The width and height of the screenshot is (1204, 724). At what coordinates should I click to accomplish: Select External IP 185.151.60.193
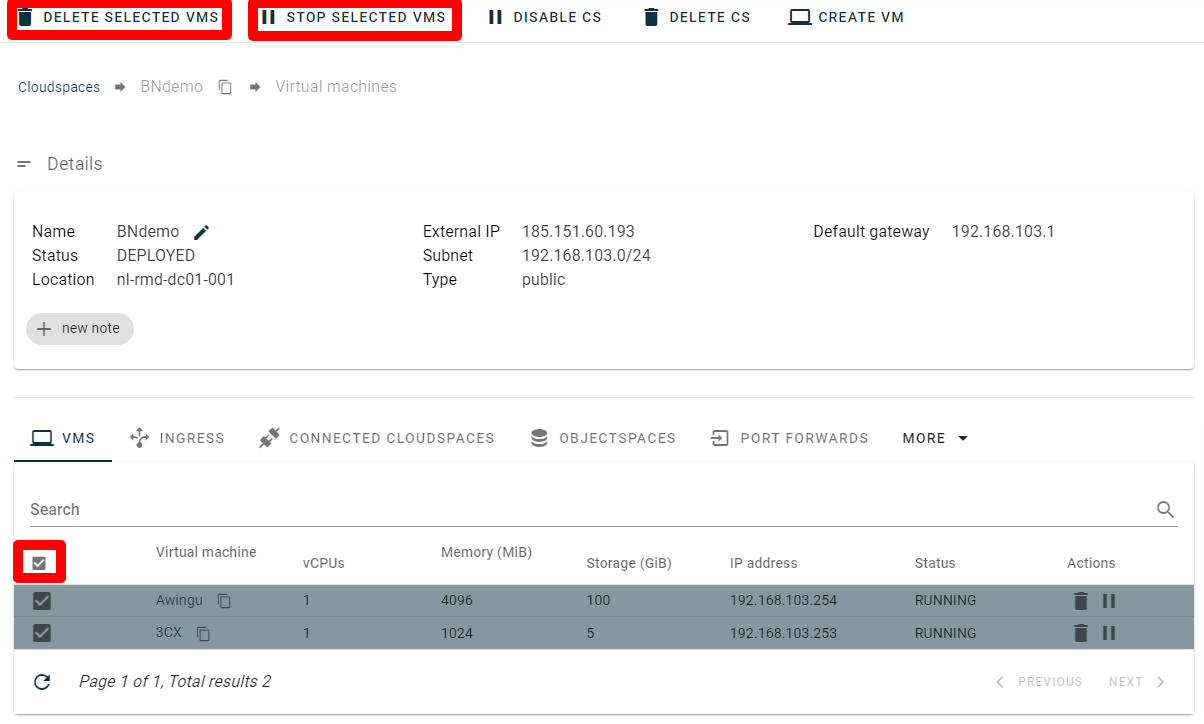(x=578, y=232)
